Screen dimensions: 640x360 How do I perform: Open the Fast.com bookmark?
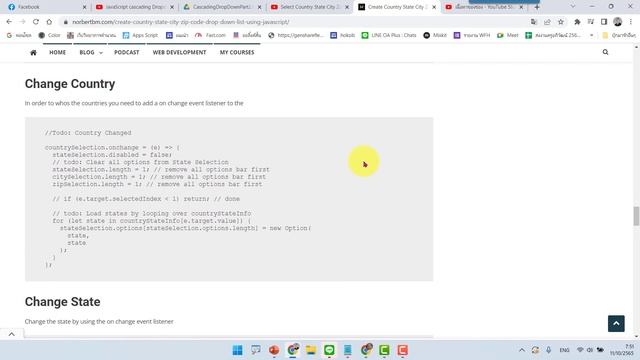pyautogui.click(x=210, y=36)
